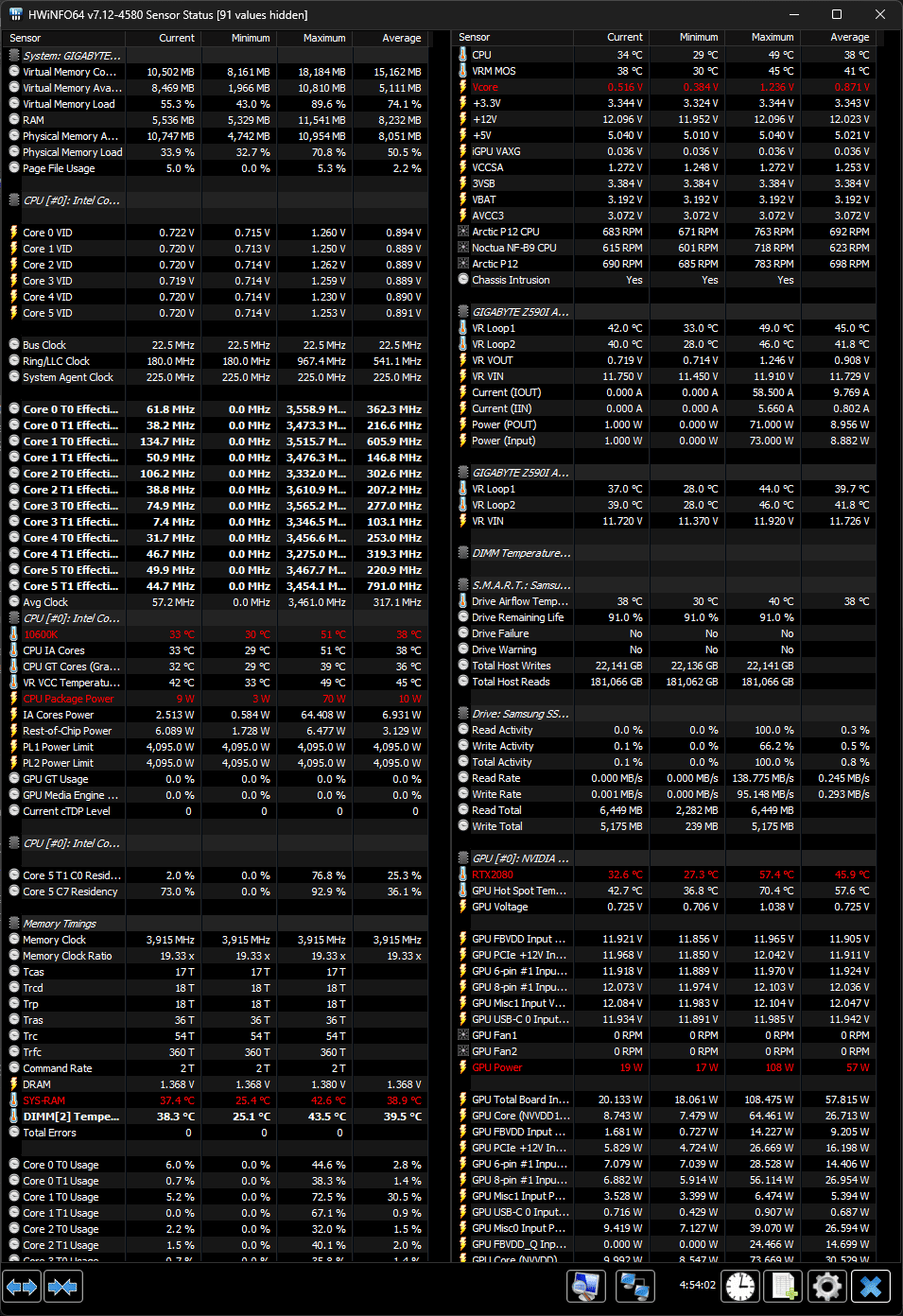Click the lightning bolt icon beside Vcore
This screenshot has height=1316, width=903.
(463, 87)
